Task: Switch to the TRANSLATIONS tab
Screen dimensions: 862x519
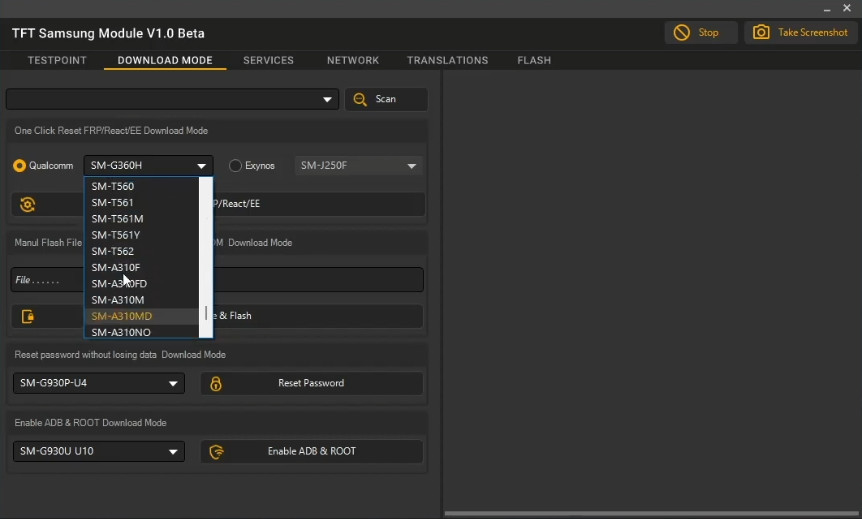Action: pos(447,60)
